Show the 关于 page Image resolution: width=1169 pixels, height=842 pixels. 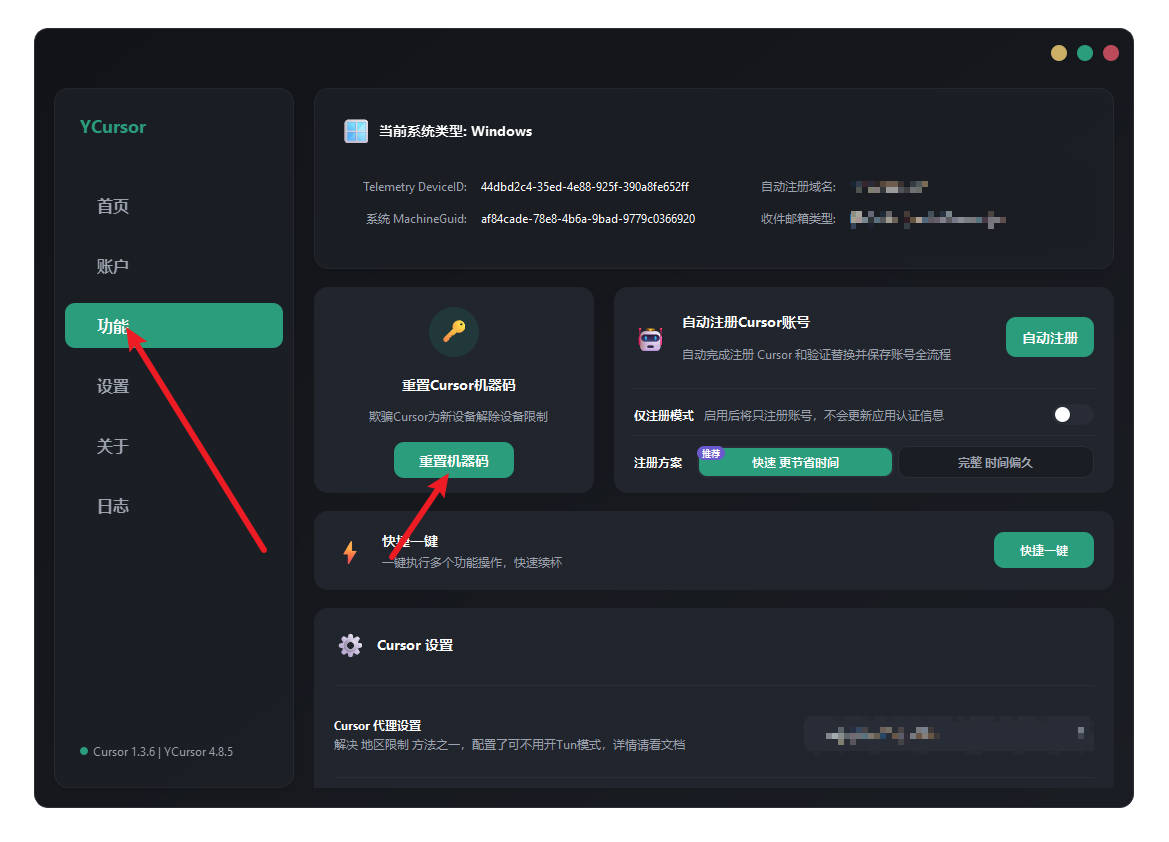tap(113, 446)
